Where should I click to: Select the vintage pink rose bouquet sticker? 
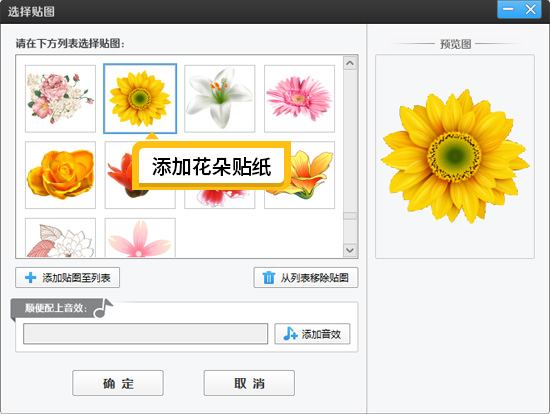coord(60,99)
